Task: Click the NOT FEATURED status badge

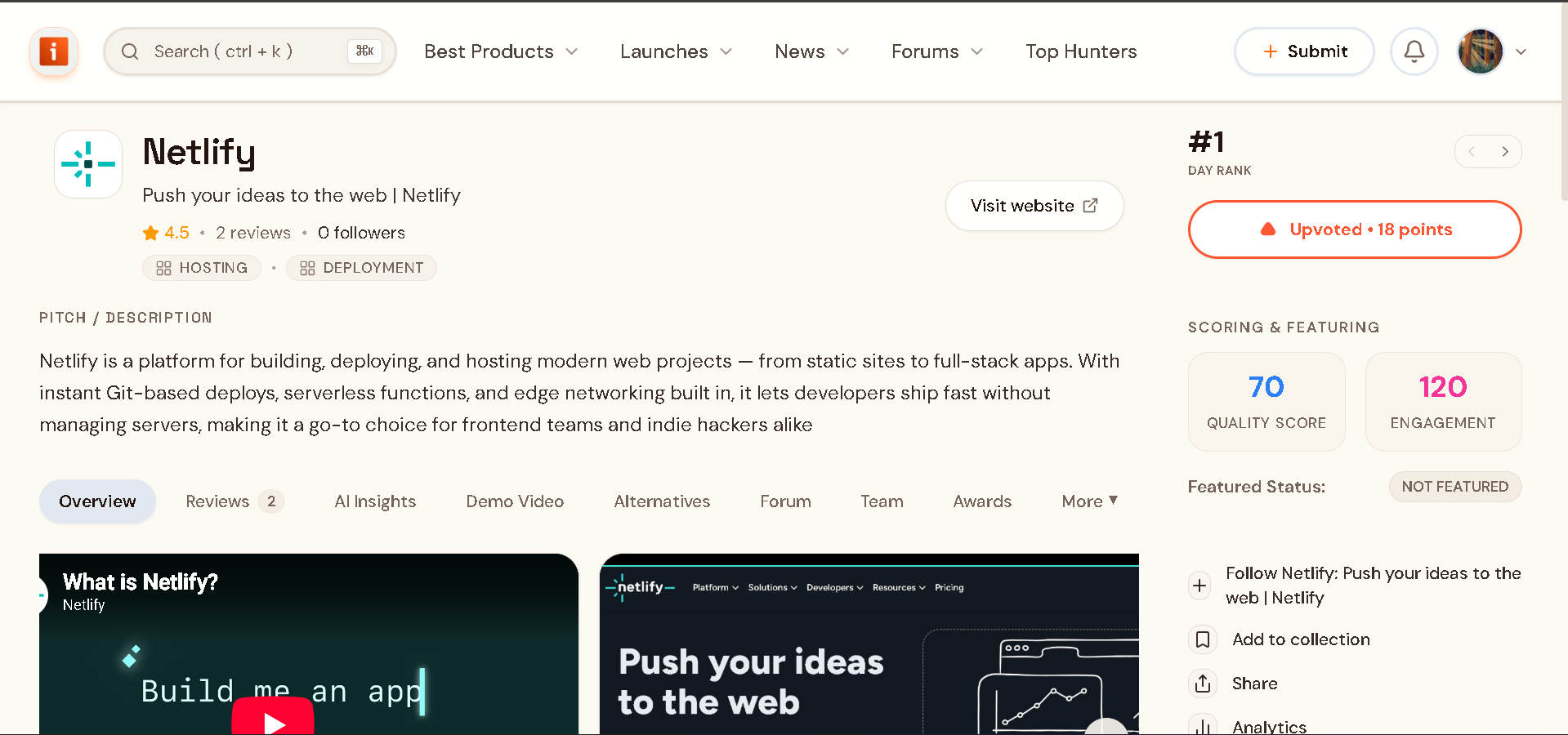Action: pos(1455,487)
